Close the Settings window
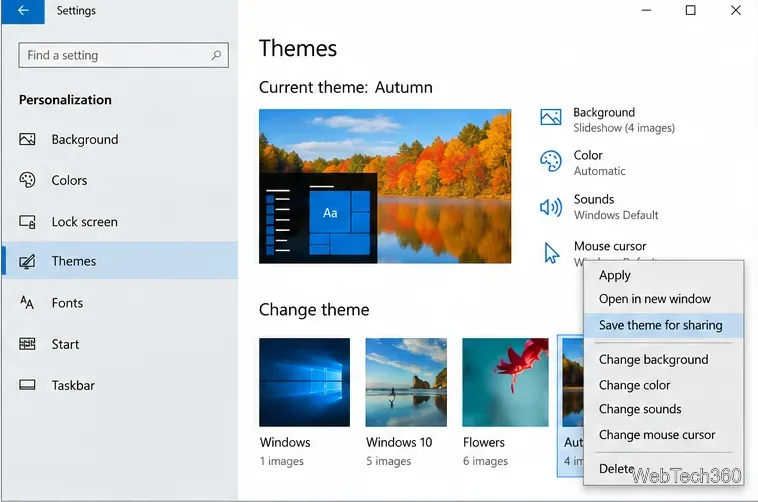The width and height of the screenshot is (758, 502). 736,10
